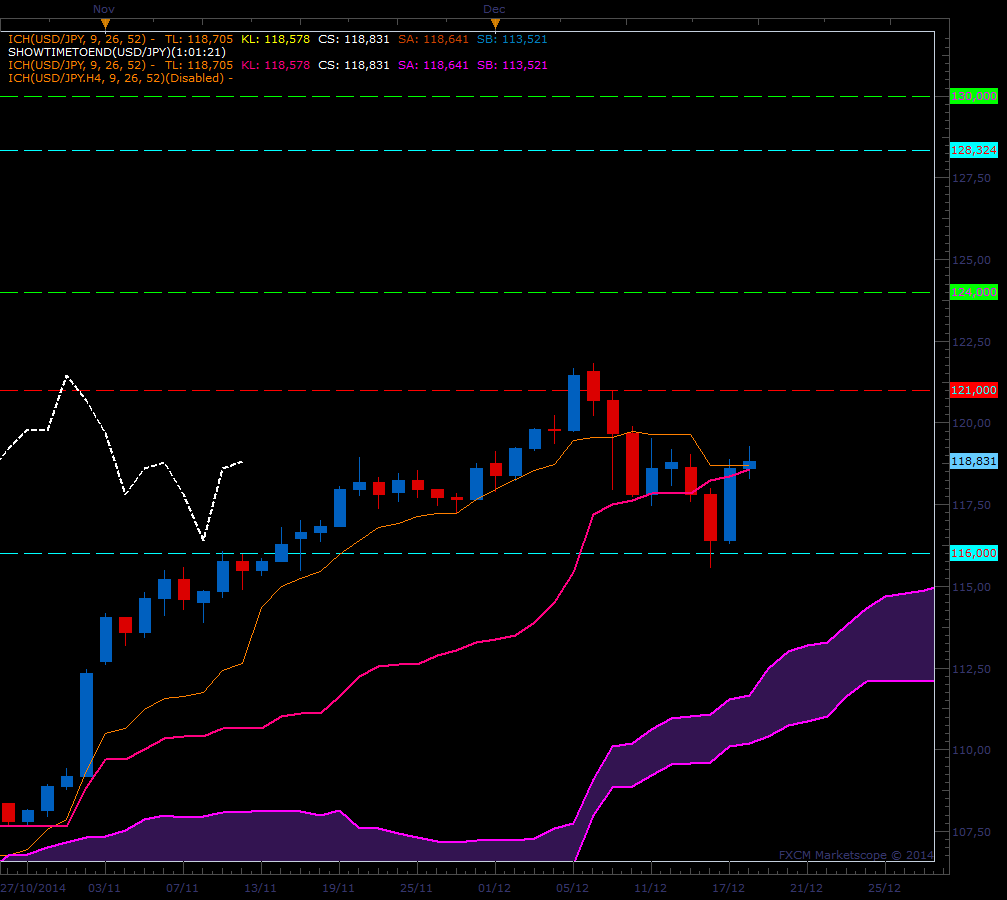
Task: Click the 17/12 date on time axis
Action: [x=728, y=887]
